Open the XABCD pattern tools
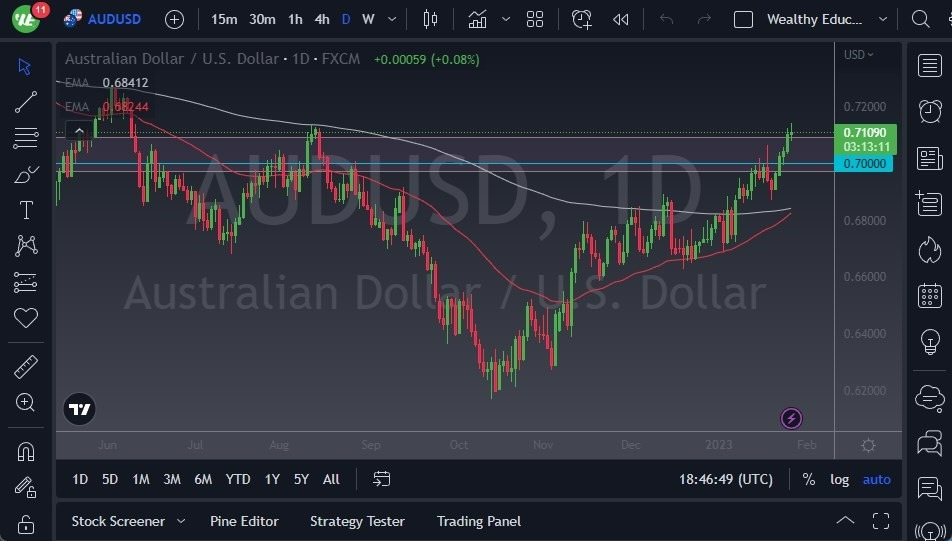 pyautogui.click(x=26, y=245)
